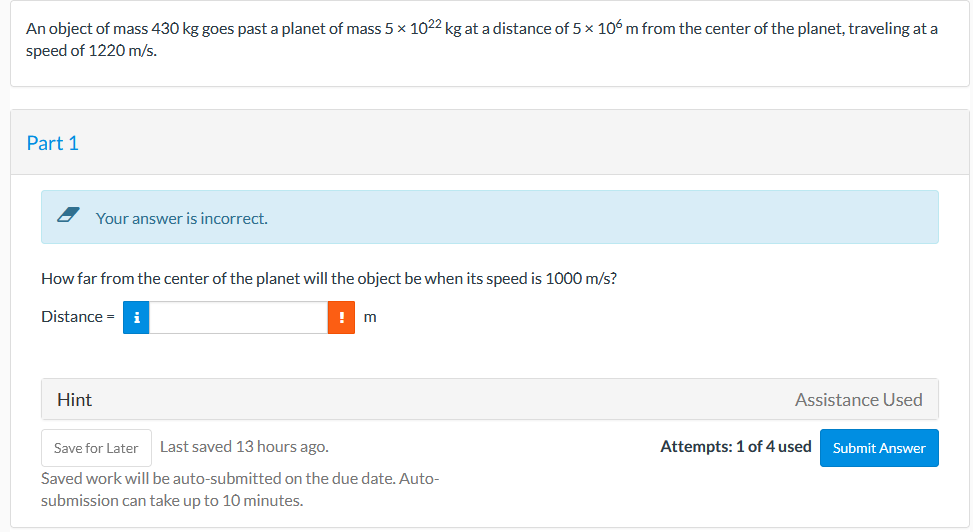973x532 pixels.
Task: Click the orange exclamation warning icon
Action: tap(341, 317)
